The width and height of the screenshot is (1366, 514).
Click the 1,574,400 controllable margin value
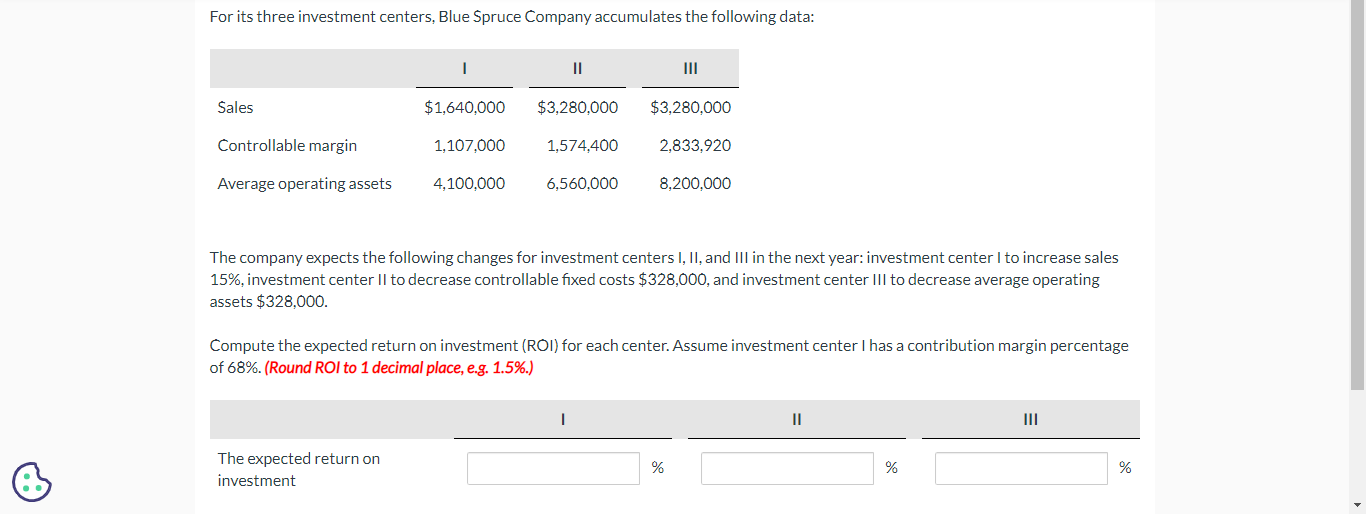[582, 145]
